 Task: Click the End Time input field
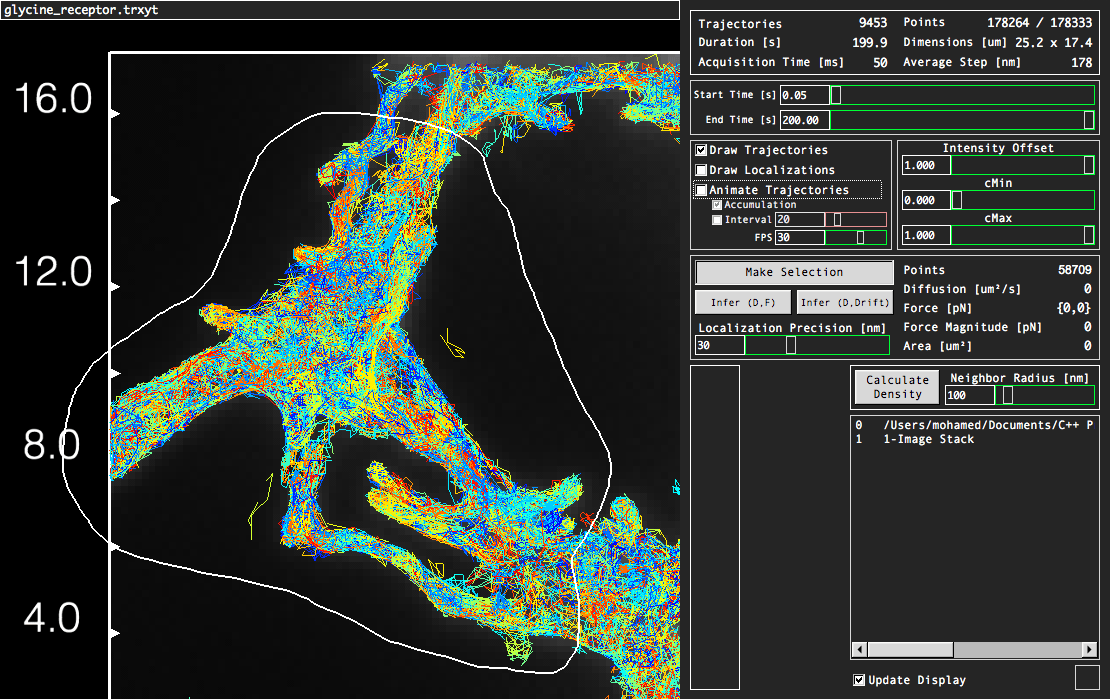(804, 120)
